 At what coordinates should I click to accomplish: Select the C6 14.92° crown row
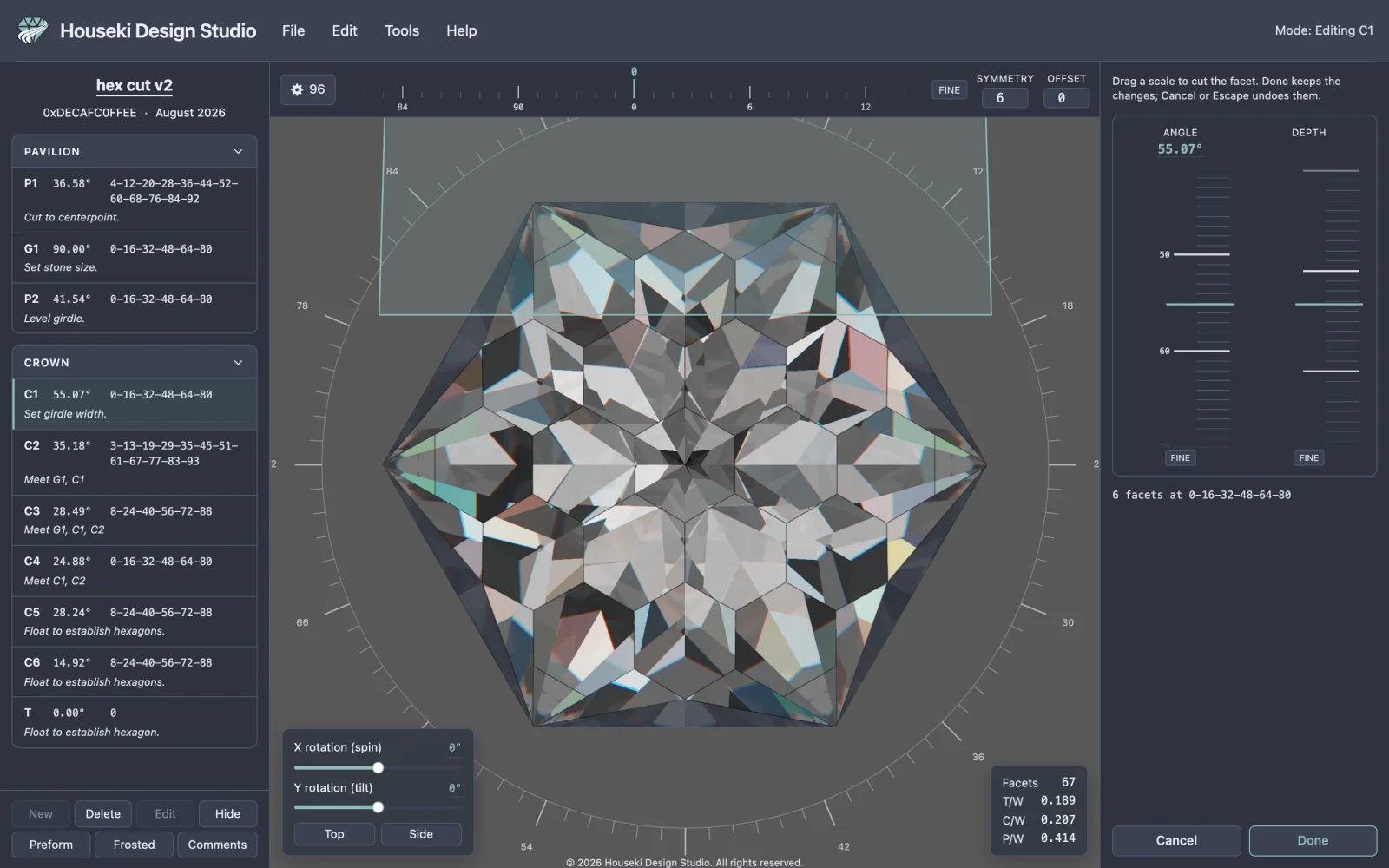[135, 671]
